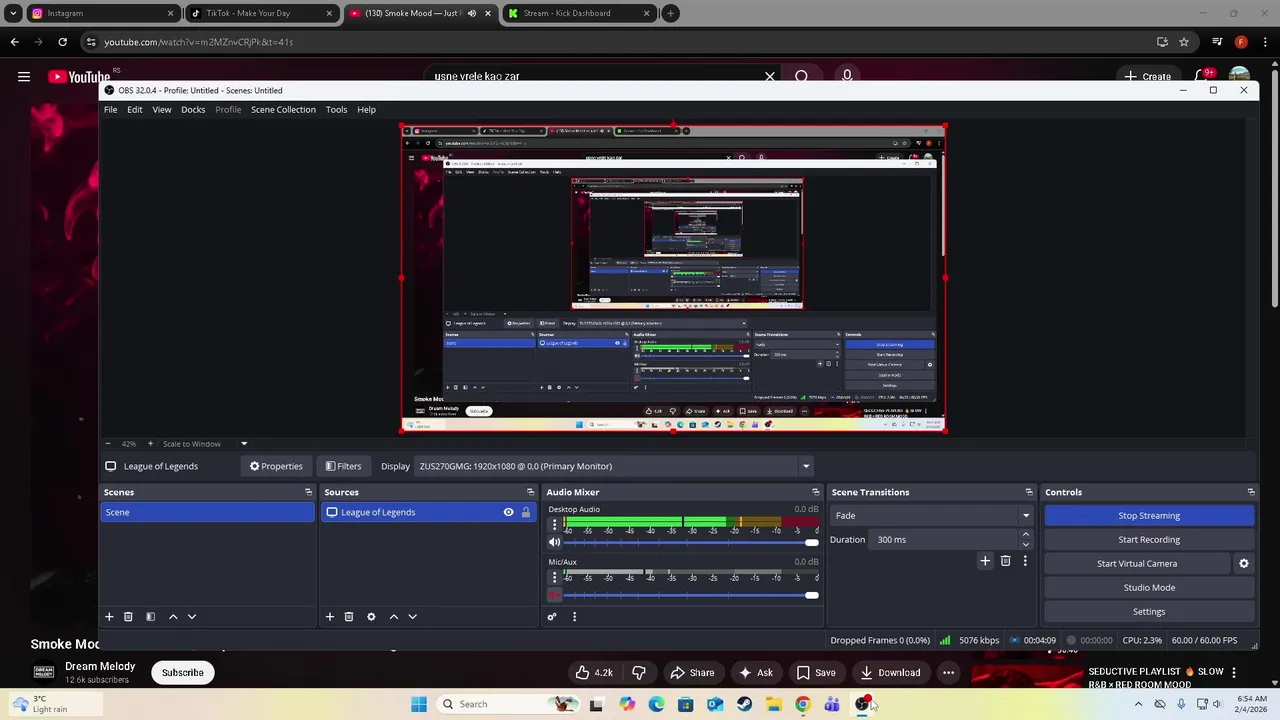
Task: Bookmark page star in Chrome address bar
Action: pos(1184,42)
